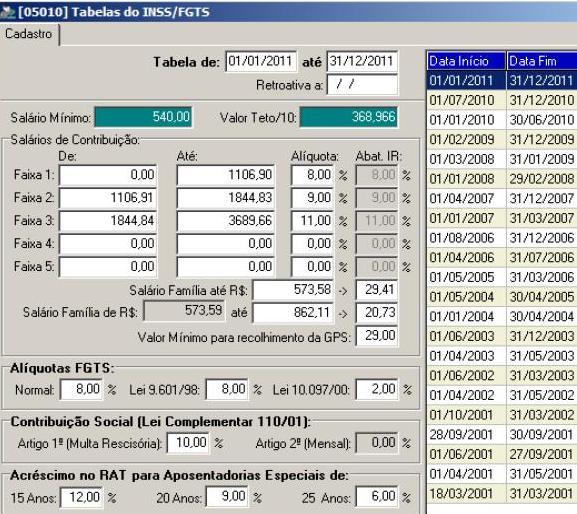The image size is (577, 514).
Task: Click the minimum GPS value field 29,00
Action: coord(377,336)
